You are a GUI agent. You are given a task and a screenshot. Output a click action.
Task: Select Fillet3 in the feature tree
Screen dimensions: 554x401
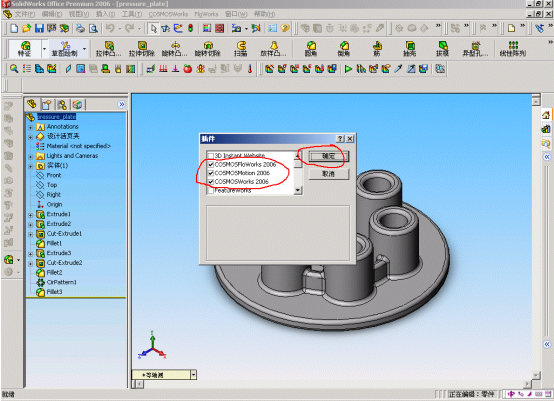coord(54,292)
